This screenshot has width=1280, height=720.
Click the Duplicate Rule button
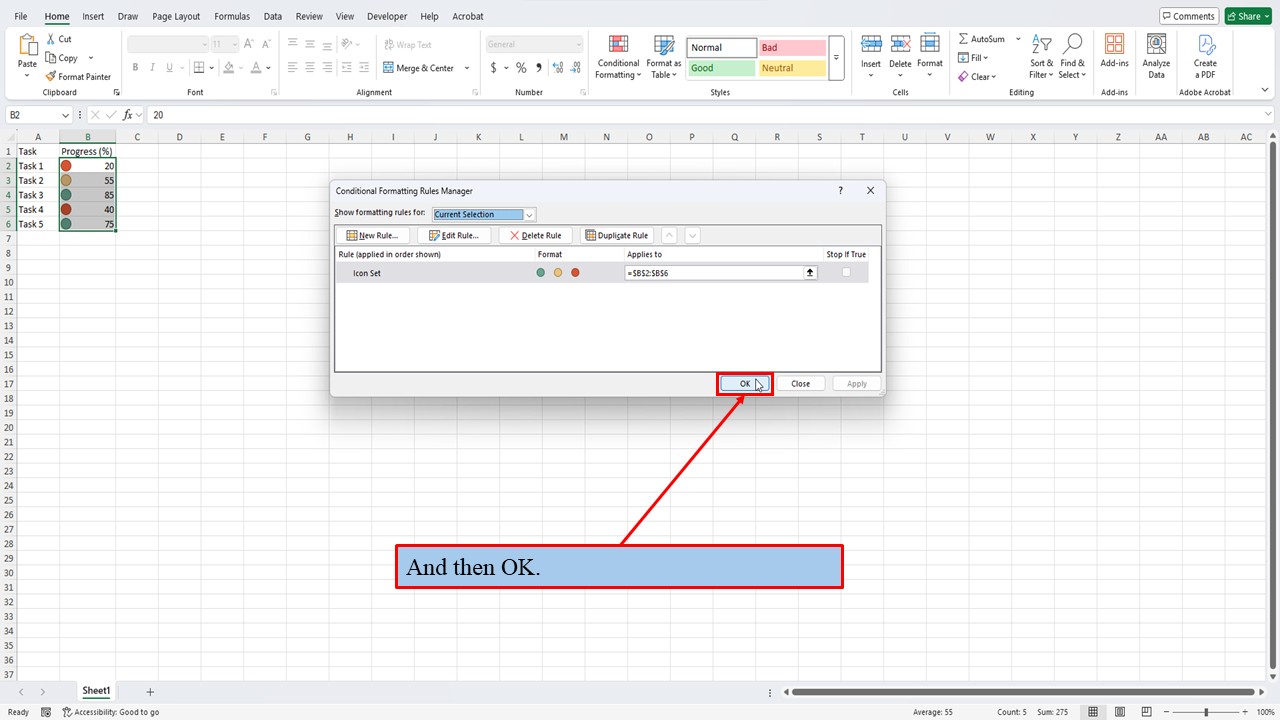tap(616, 235)
